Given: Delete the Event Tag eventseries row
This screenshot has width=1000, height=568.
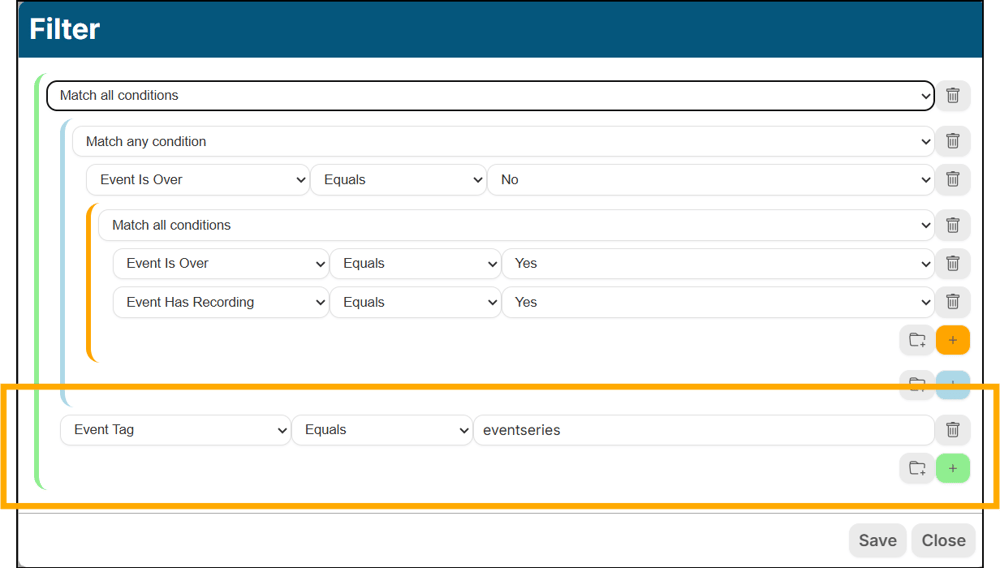Looking at the screenshot, I should click(953, 430).
